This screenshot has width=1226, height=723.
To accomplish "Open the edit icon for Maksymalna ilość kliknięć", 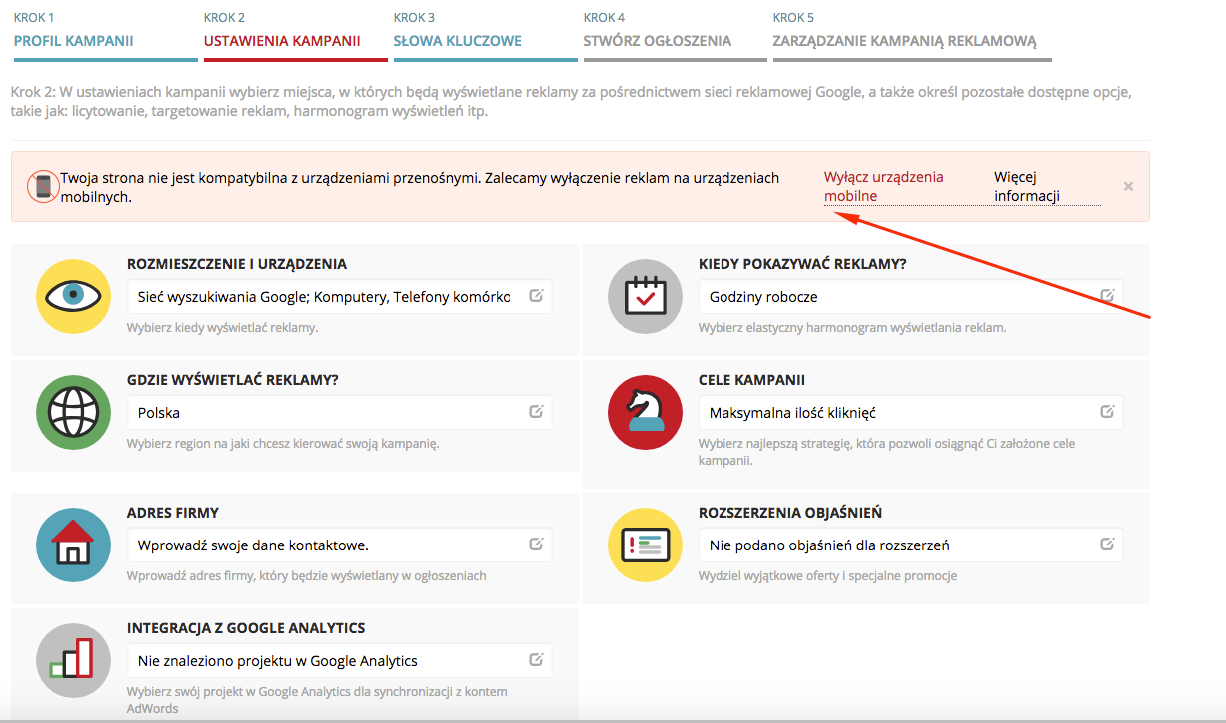I will tap(1106, 411).
